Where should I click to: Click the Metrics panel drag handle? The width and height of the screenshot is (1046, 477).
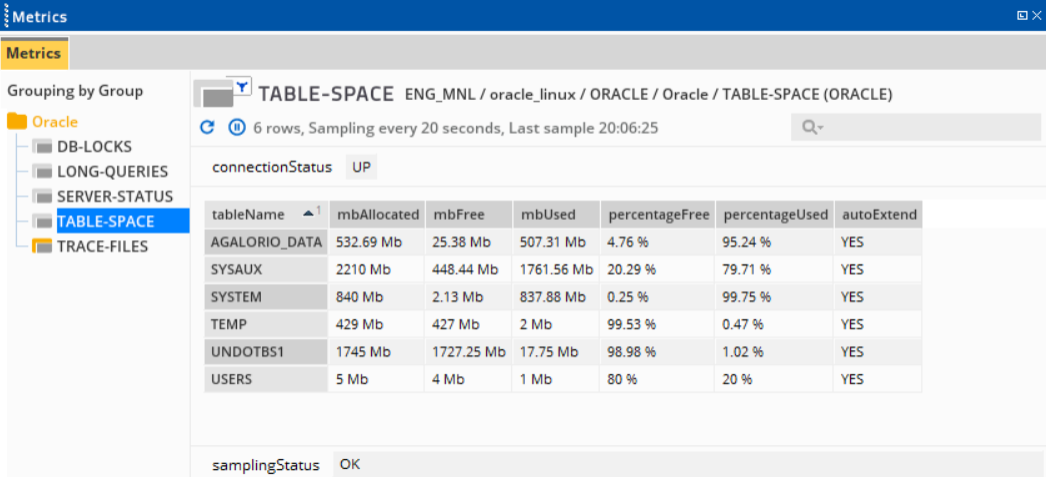click(6, 16)
